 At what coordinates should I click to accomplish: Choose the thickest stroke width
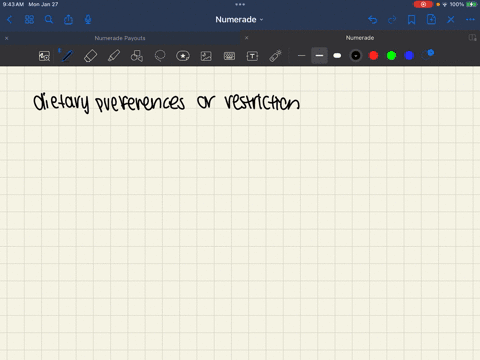coord(337,56)
